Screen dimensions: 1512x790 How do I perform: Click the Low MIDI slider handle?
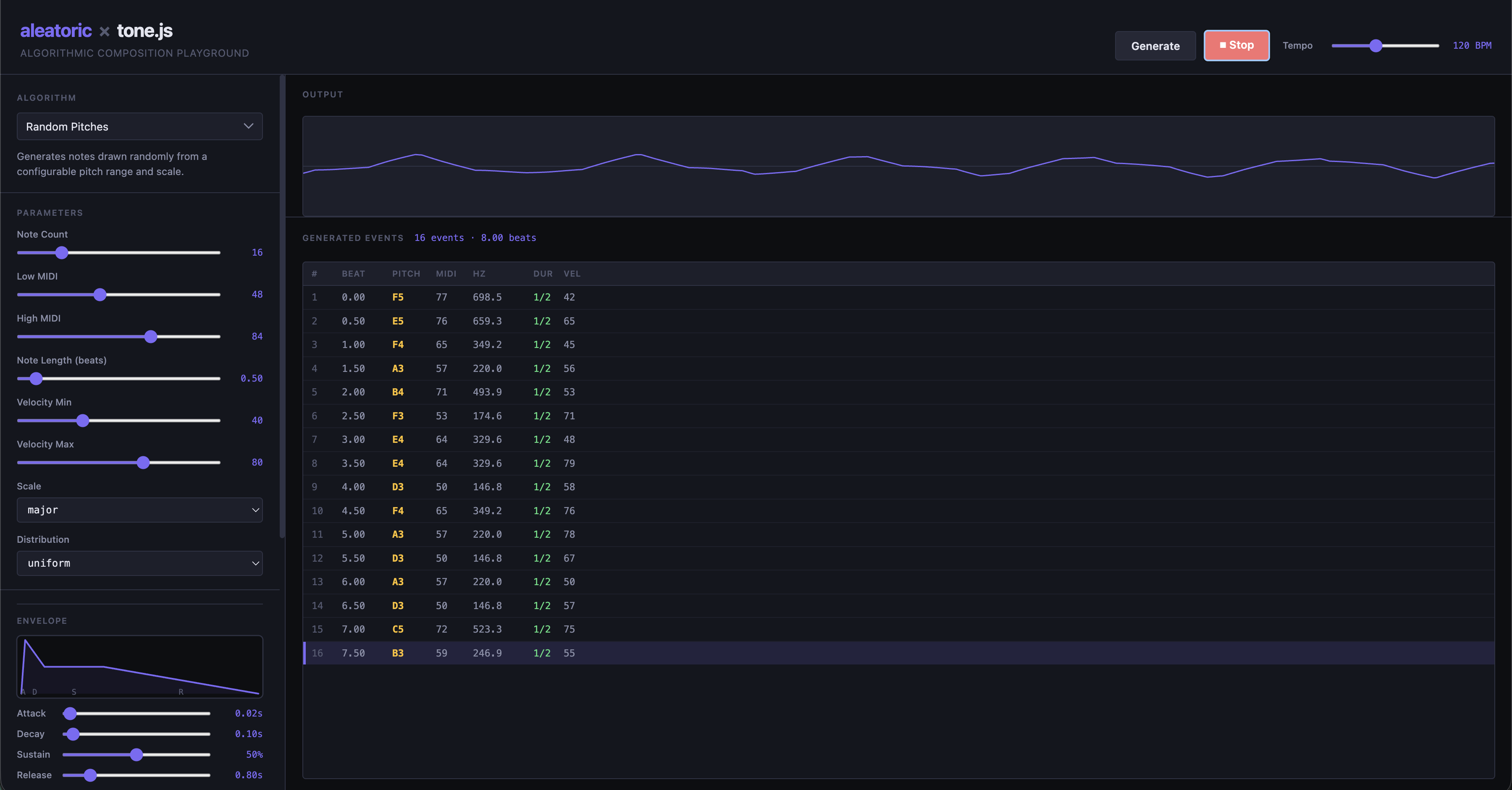(x=100, y=294)
